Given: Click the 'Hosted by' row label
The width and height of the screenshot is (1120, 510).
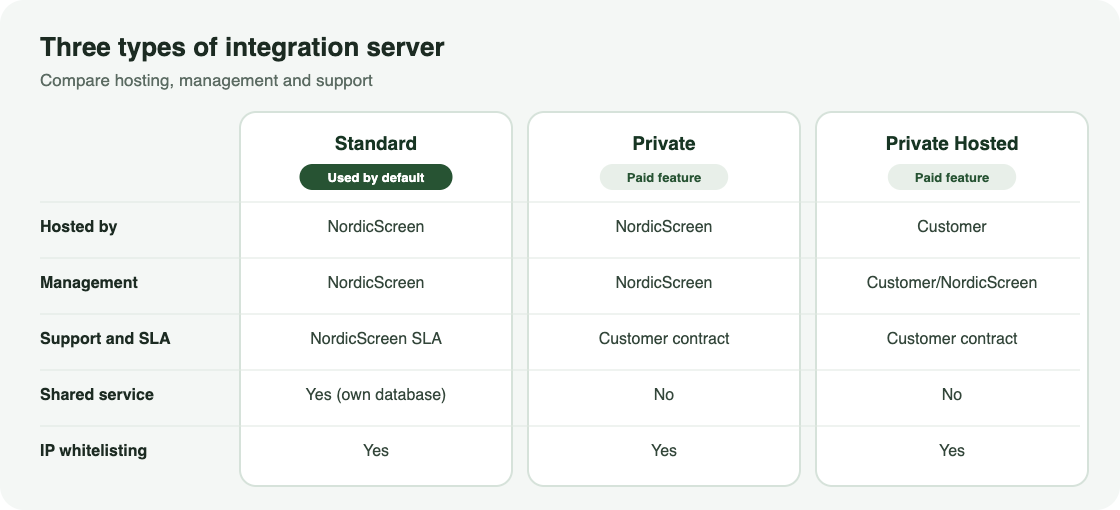Looking at the screenshot, I should (x=79, y=226).
